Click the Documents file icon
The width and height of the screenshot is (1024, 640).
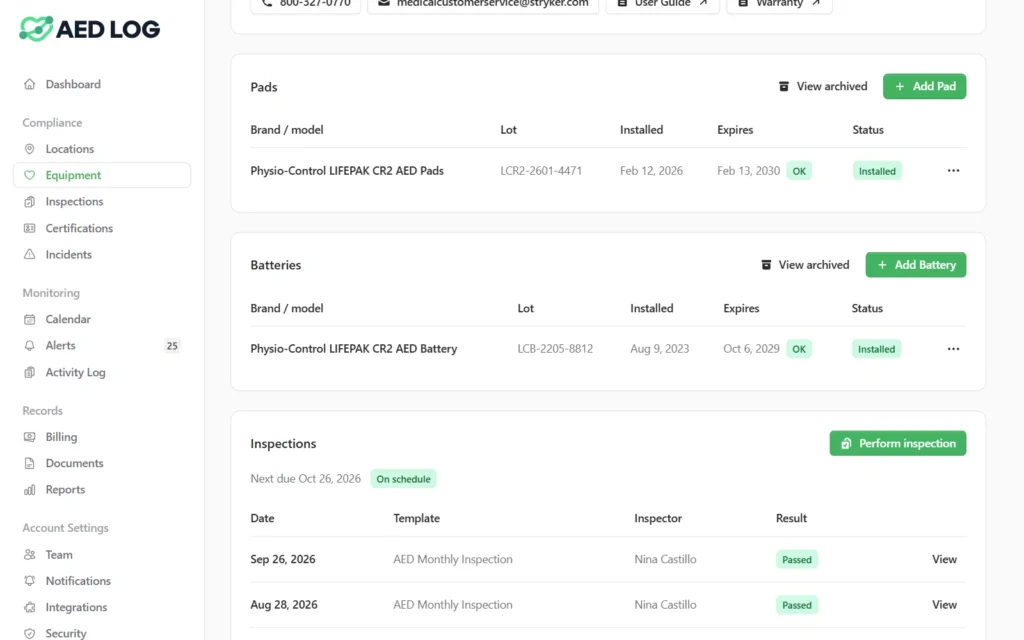(29, 463)
